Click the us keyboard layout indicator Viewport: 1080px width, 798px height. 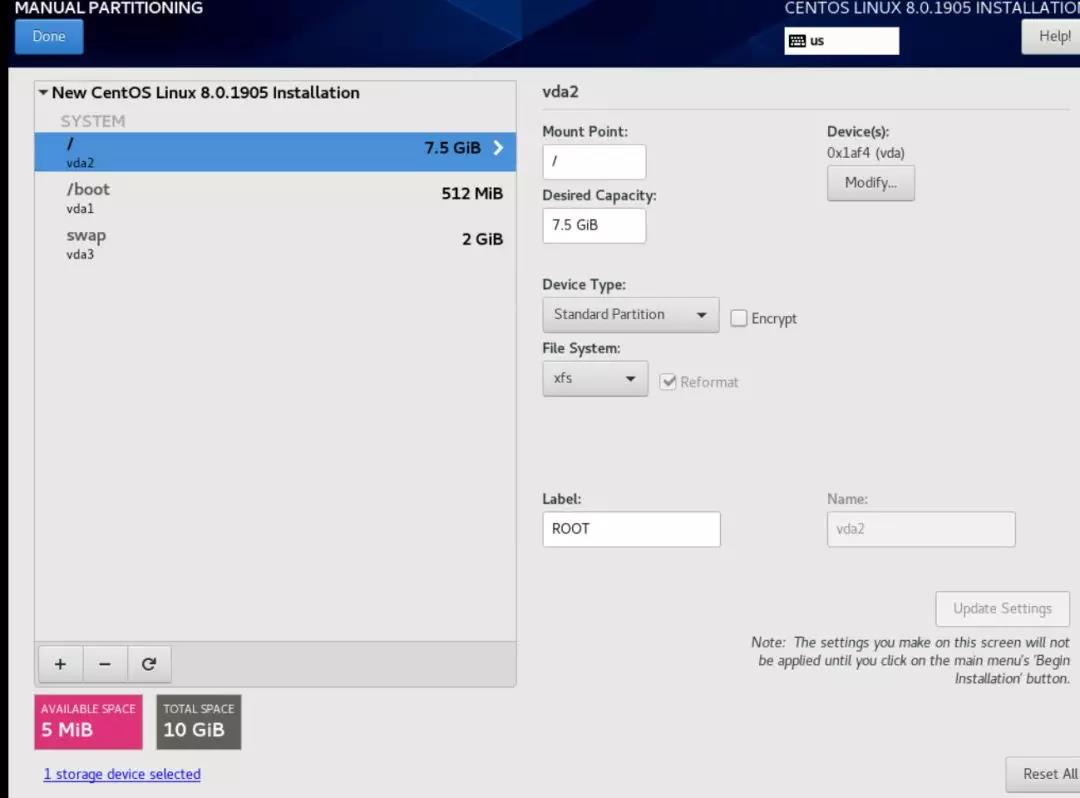tap(841, 41)
